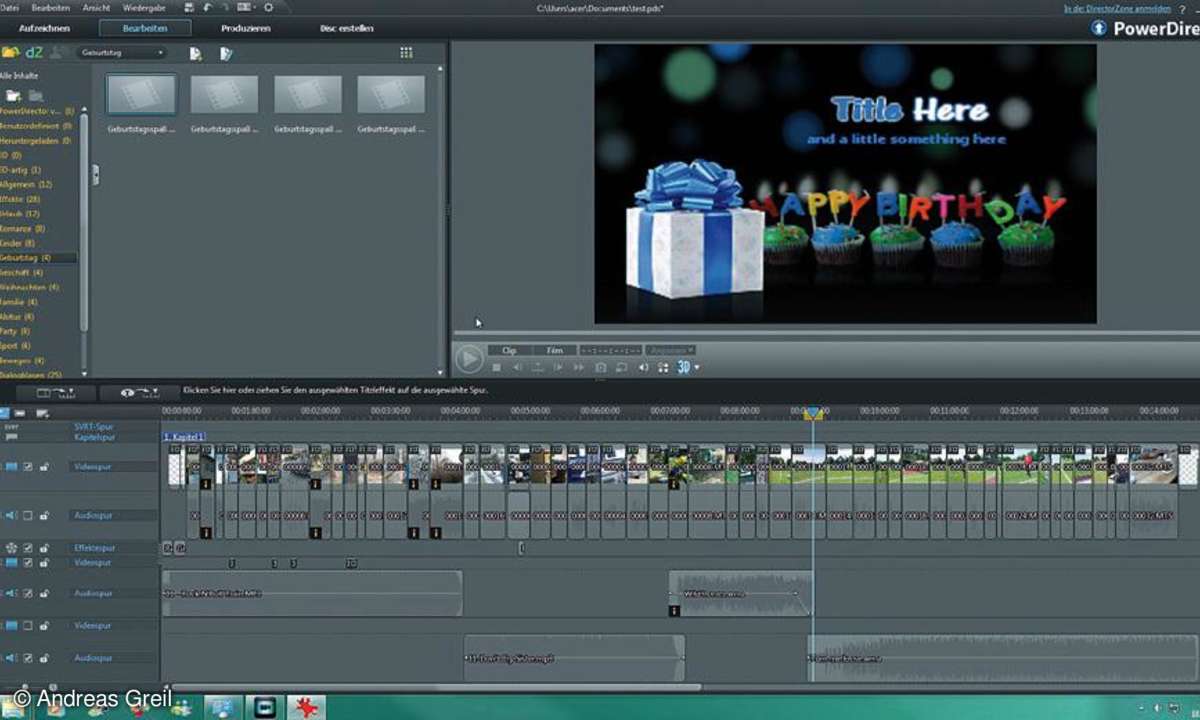Image resolution: width=1200 pixels, height=720 pixels.
Task: Click the modify title template icon
Action: 226,53
